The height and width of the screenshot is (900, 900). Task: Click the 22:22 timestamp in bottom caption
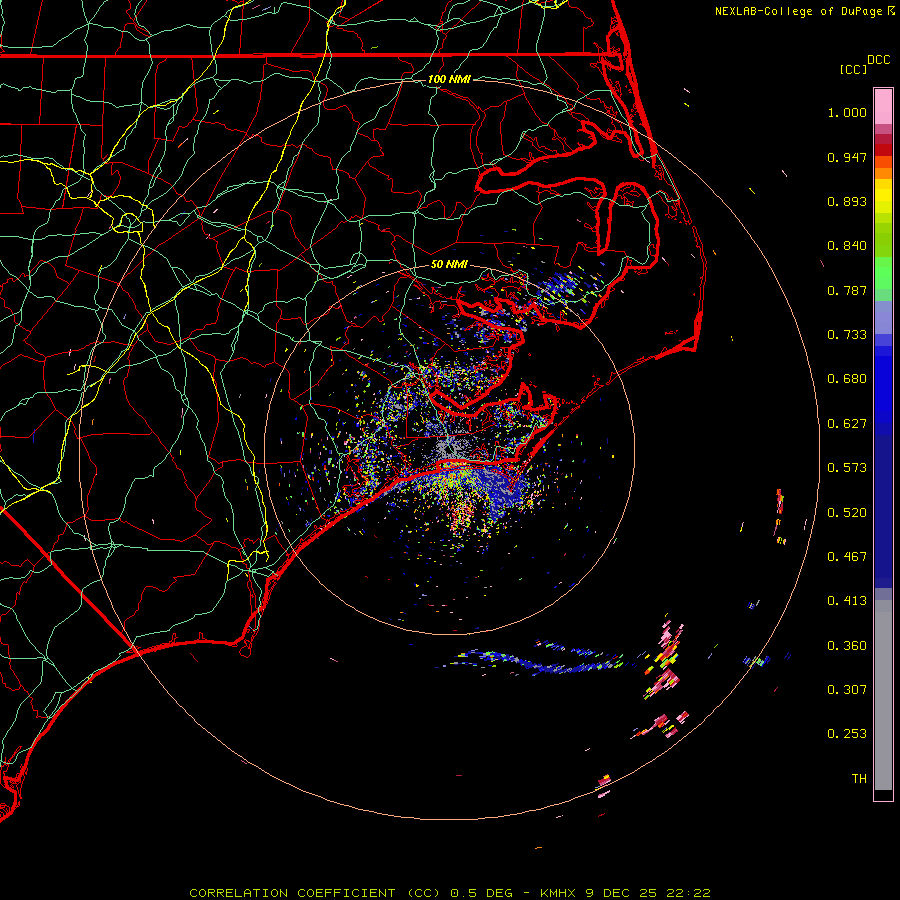[688, 893]
